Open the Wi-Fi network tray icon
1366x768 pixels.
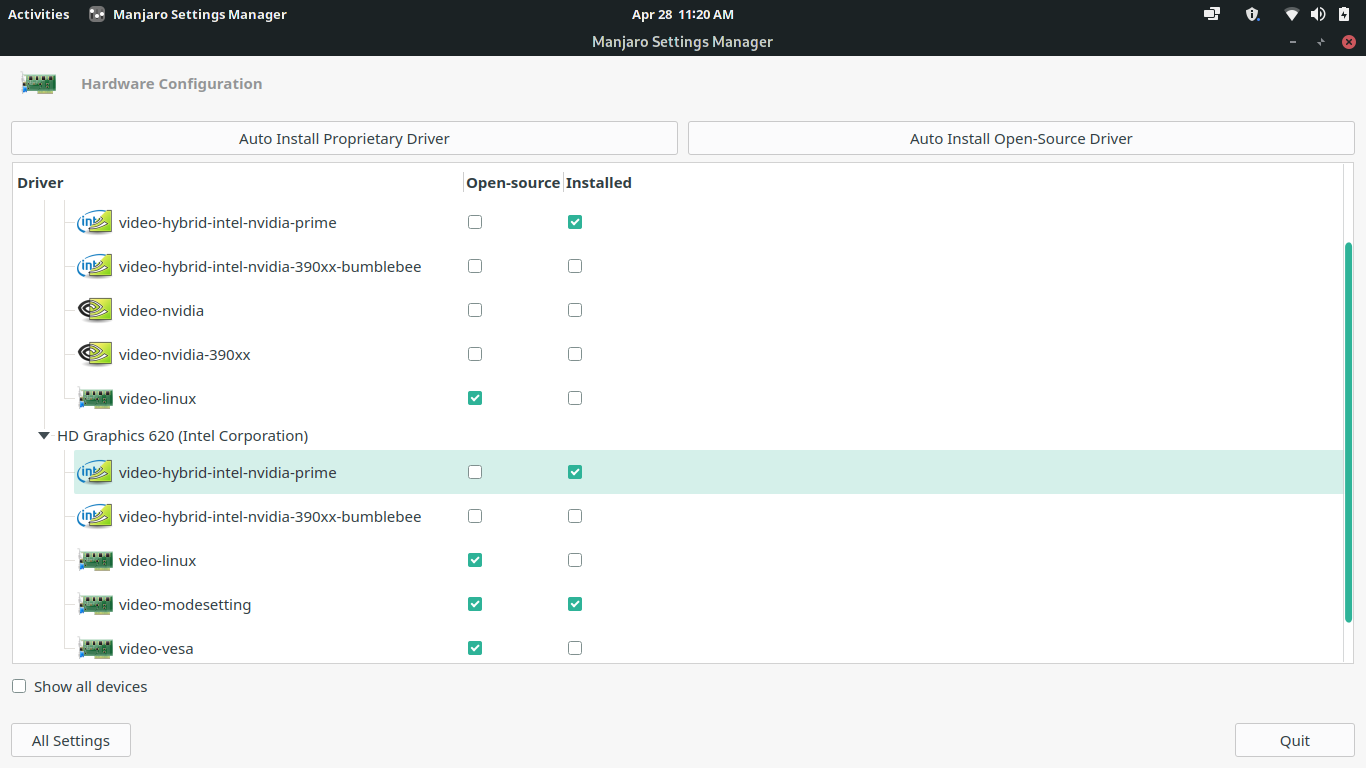coord(1292,14)
